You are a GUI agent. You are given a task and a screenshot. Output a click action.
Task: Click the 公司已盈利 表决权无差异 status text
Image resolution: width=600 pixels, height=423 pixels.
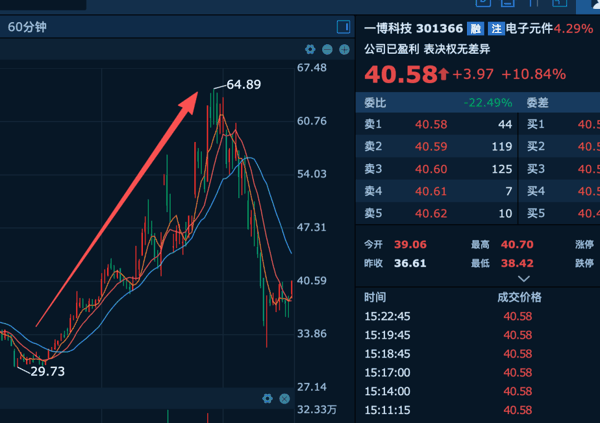tap(427, 49)
